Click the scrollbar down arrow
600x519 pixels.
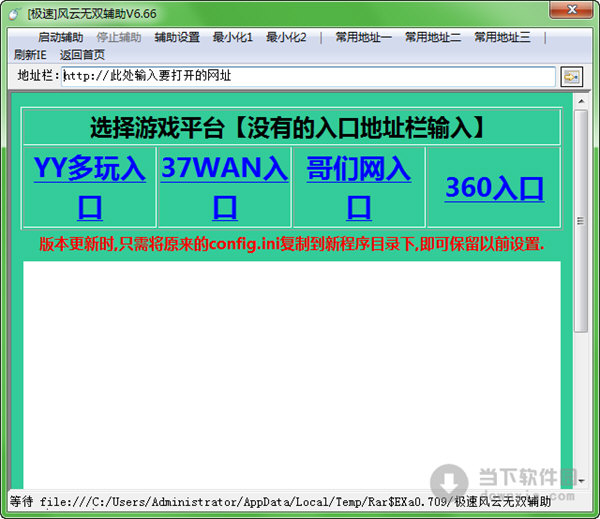[581, 480]
